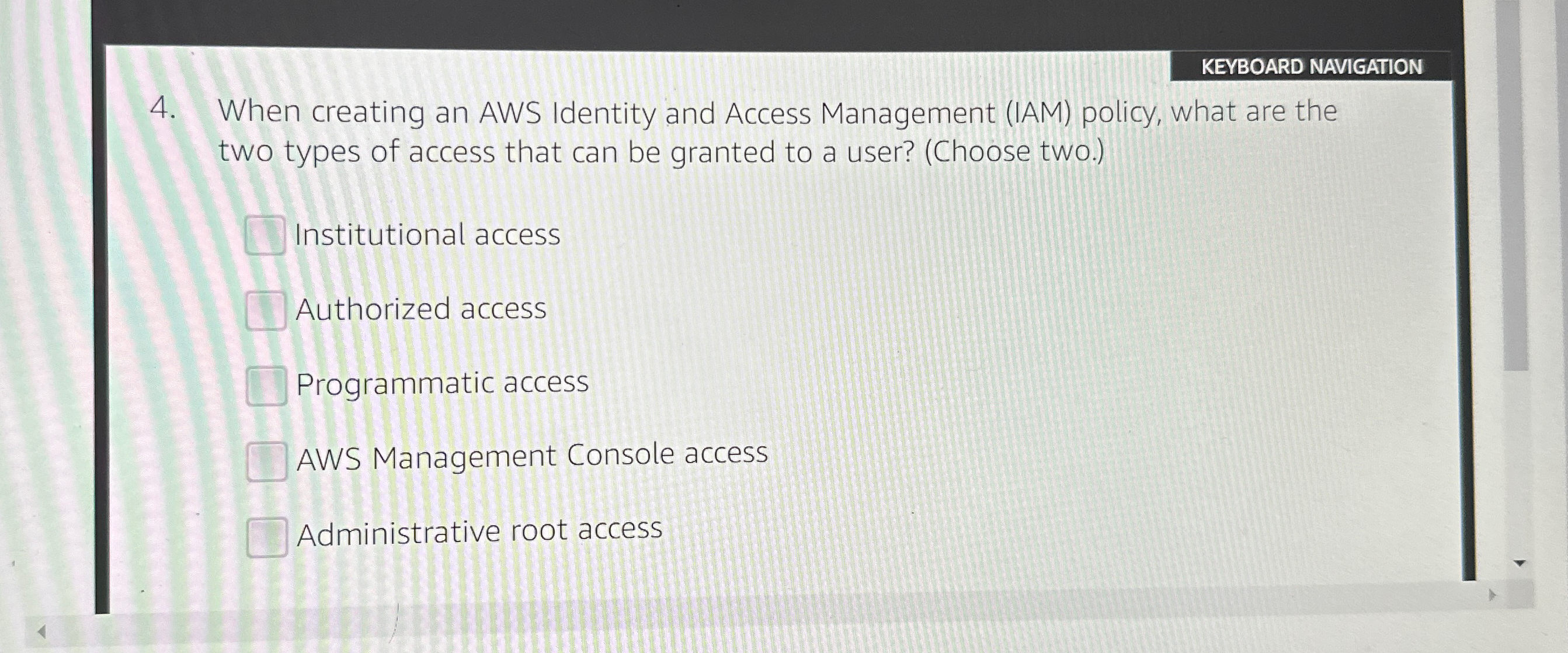Check the Institutional access checkbox
The height and width of the screenshot is (653, 1568).
tap(265, 234)
